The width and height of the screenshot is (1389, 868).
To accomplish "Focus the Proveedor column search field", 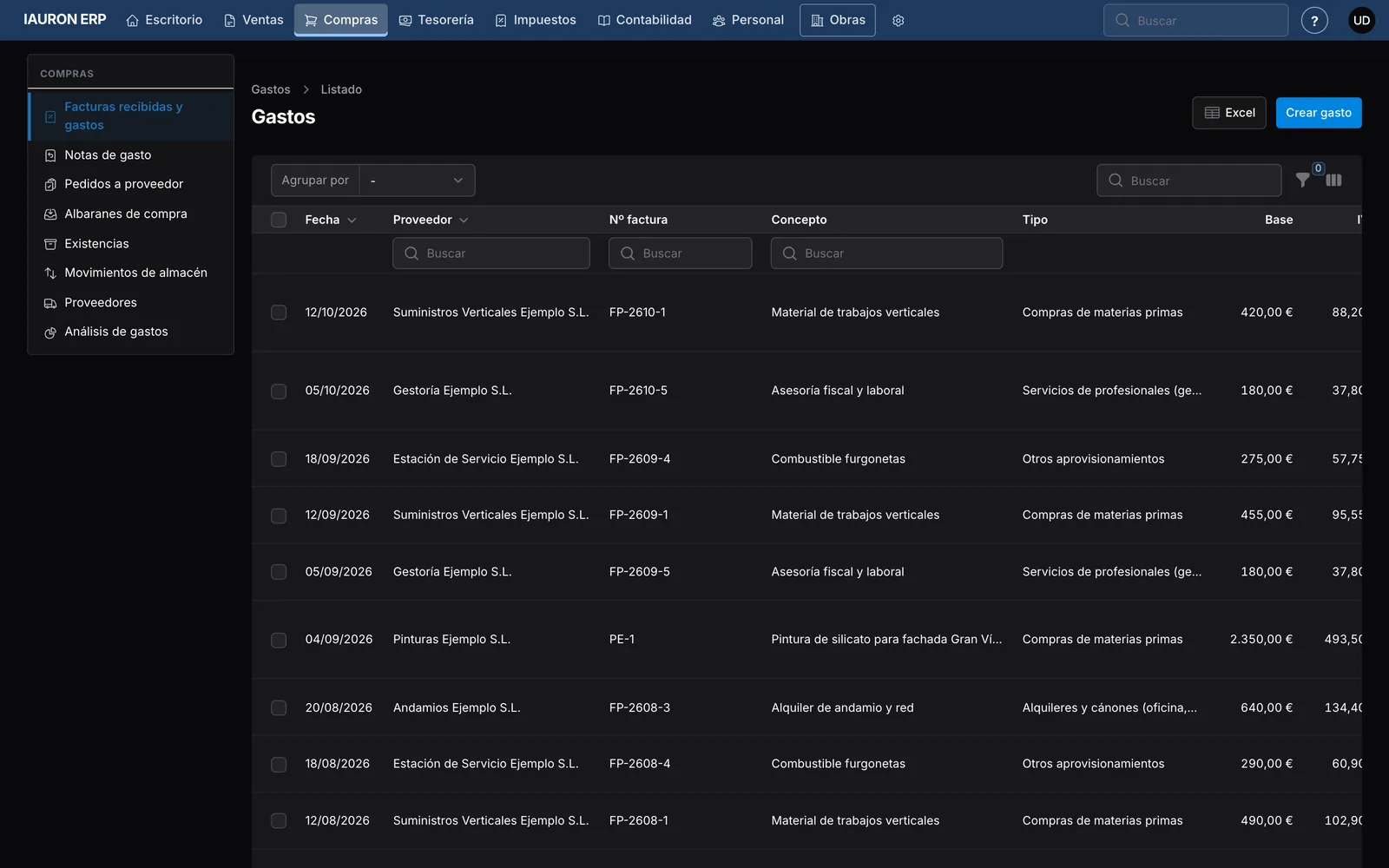I will 491,253.
